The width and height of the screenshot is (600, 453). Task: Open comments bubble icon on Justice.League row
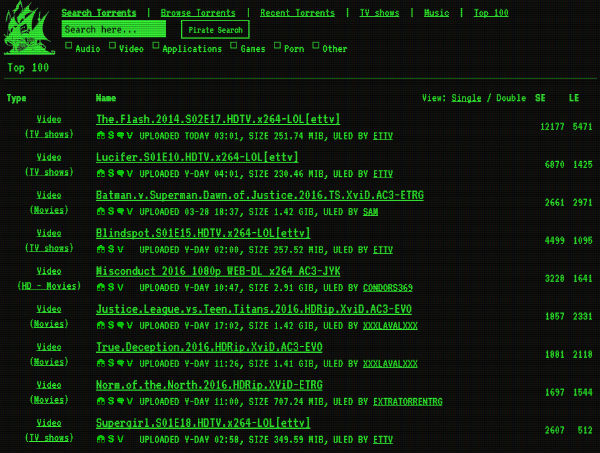[121, 325]
